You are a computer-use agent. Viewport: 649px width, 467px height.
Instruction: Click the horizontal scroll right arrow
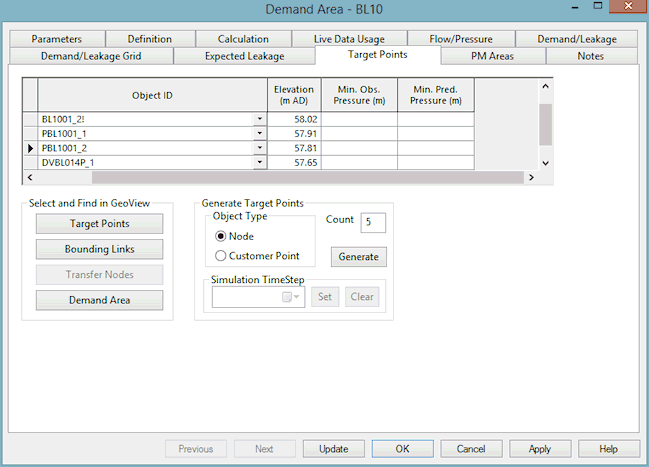pyautogui.click(x=531, y=177)
